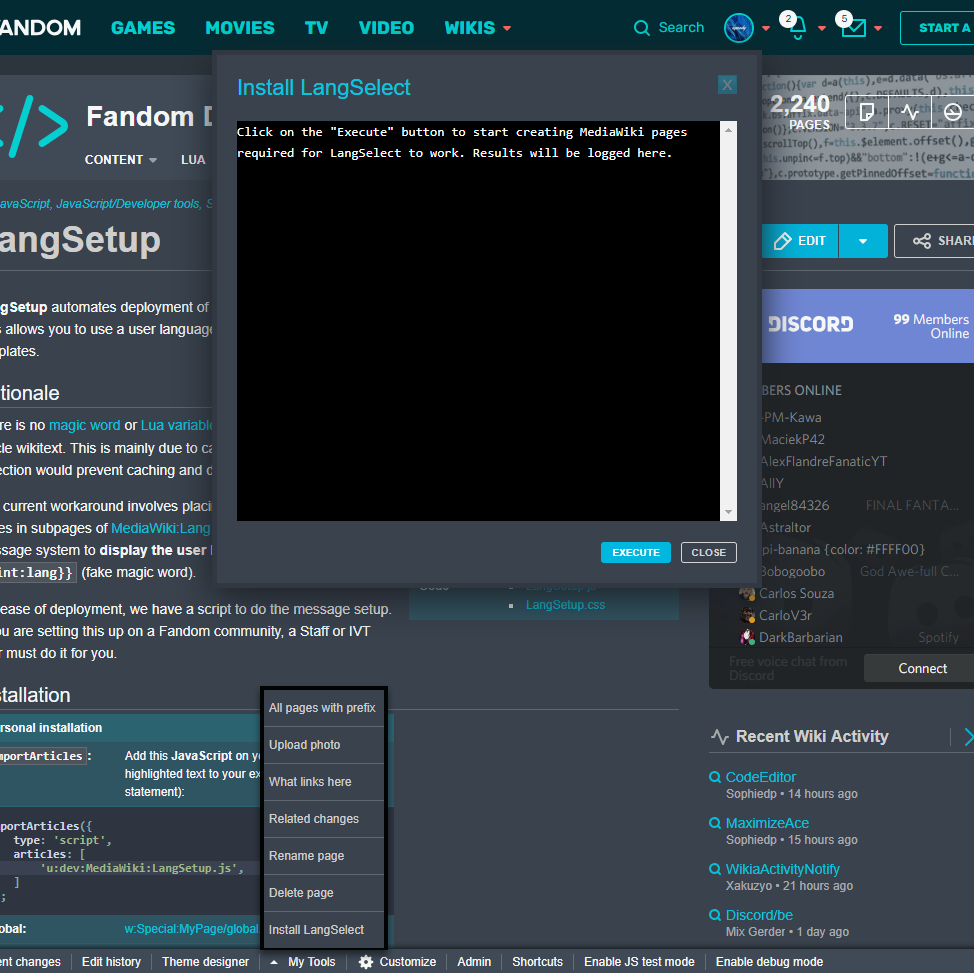Click Shortcuts in bottom toolbar
Viewport: 974px width, 973px height.
pyautogui.click(x=537, y=962)
